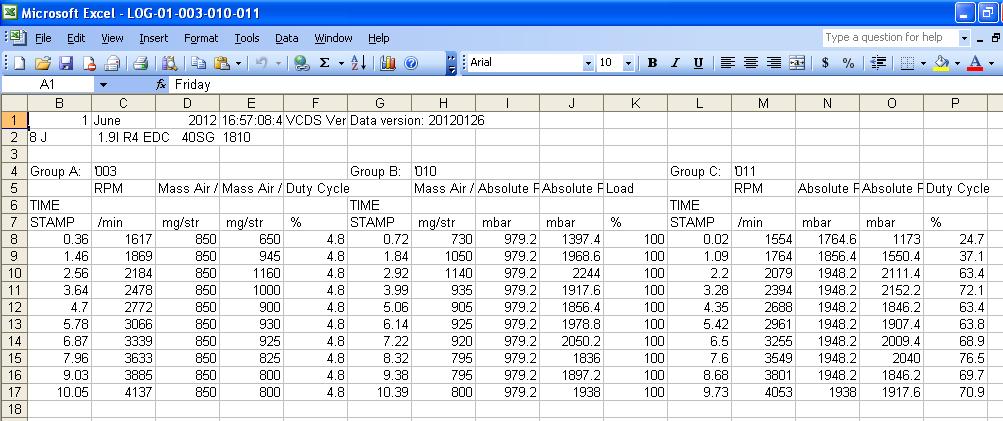Open the Format menu
The height and width of the screenshot is (421, 1003).
[201, 38]
